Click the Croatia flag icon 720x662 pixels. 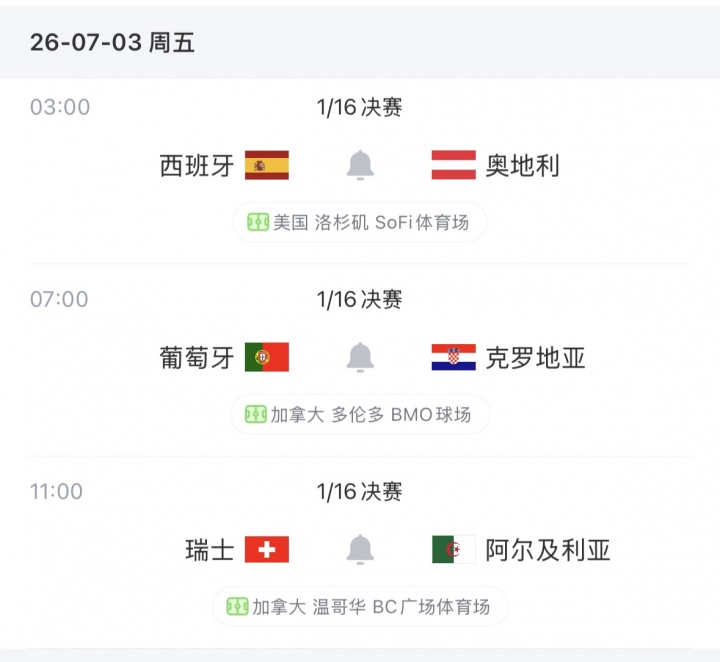[454, 357]
